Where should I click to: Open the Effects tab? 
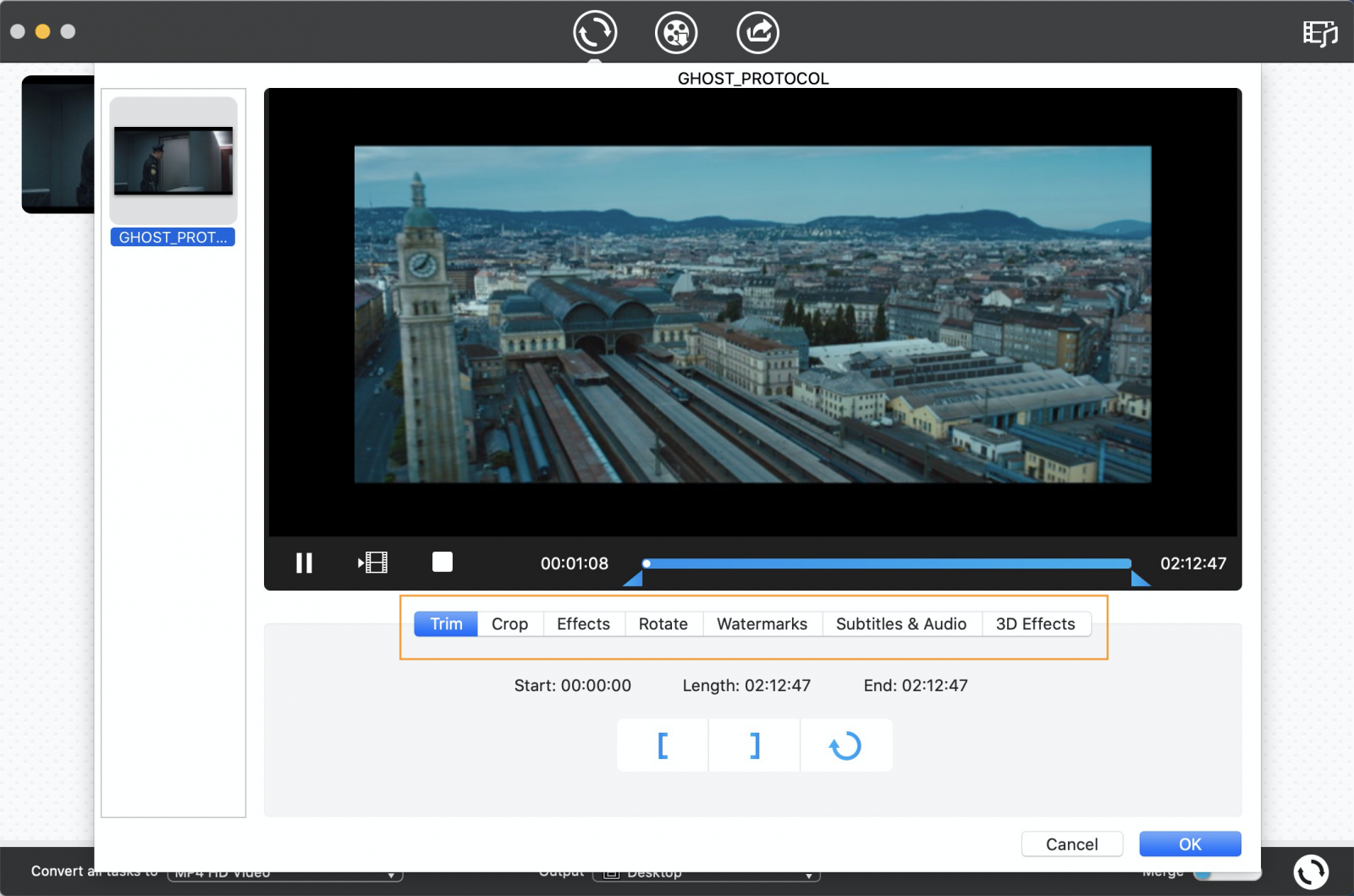pyautogui.click(x=583, y=624)
